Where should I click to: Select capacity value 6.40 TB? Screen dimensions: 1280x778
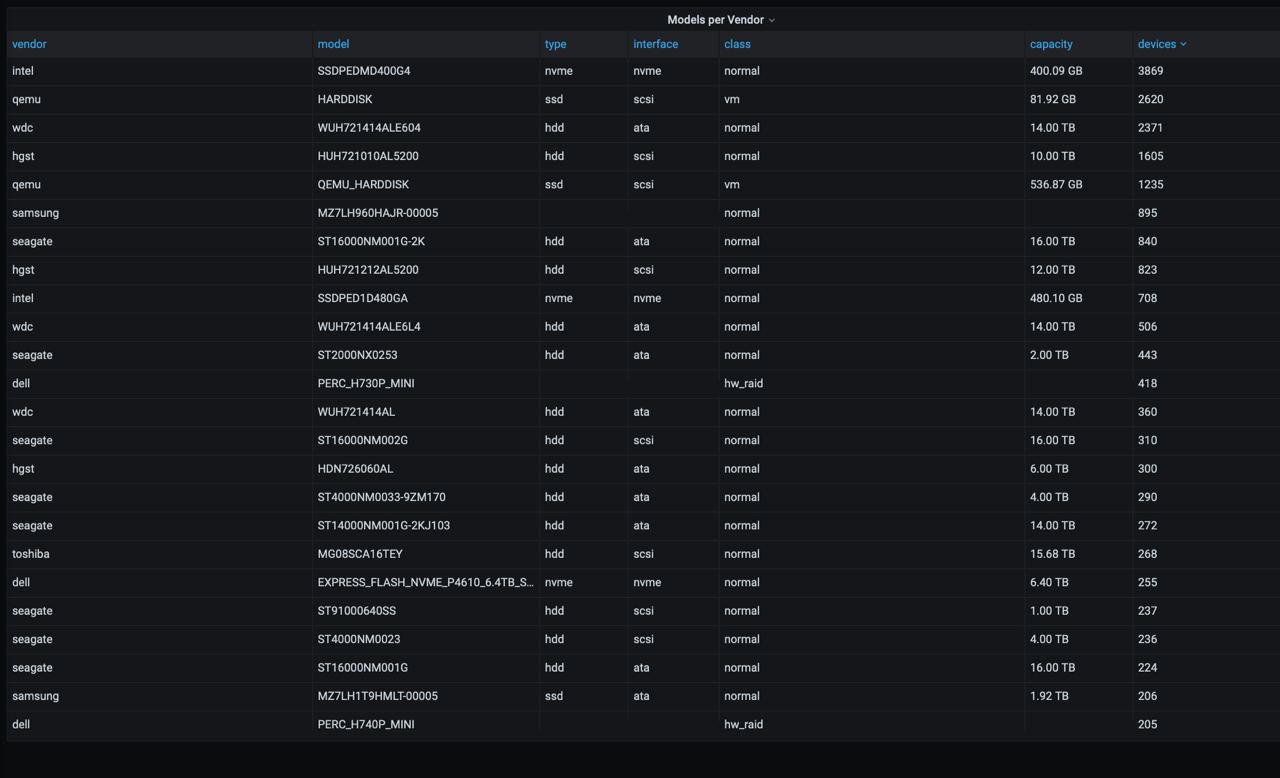click(1049, 582)
